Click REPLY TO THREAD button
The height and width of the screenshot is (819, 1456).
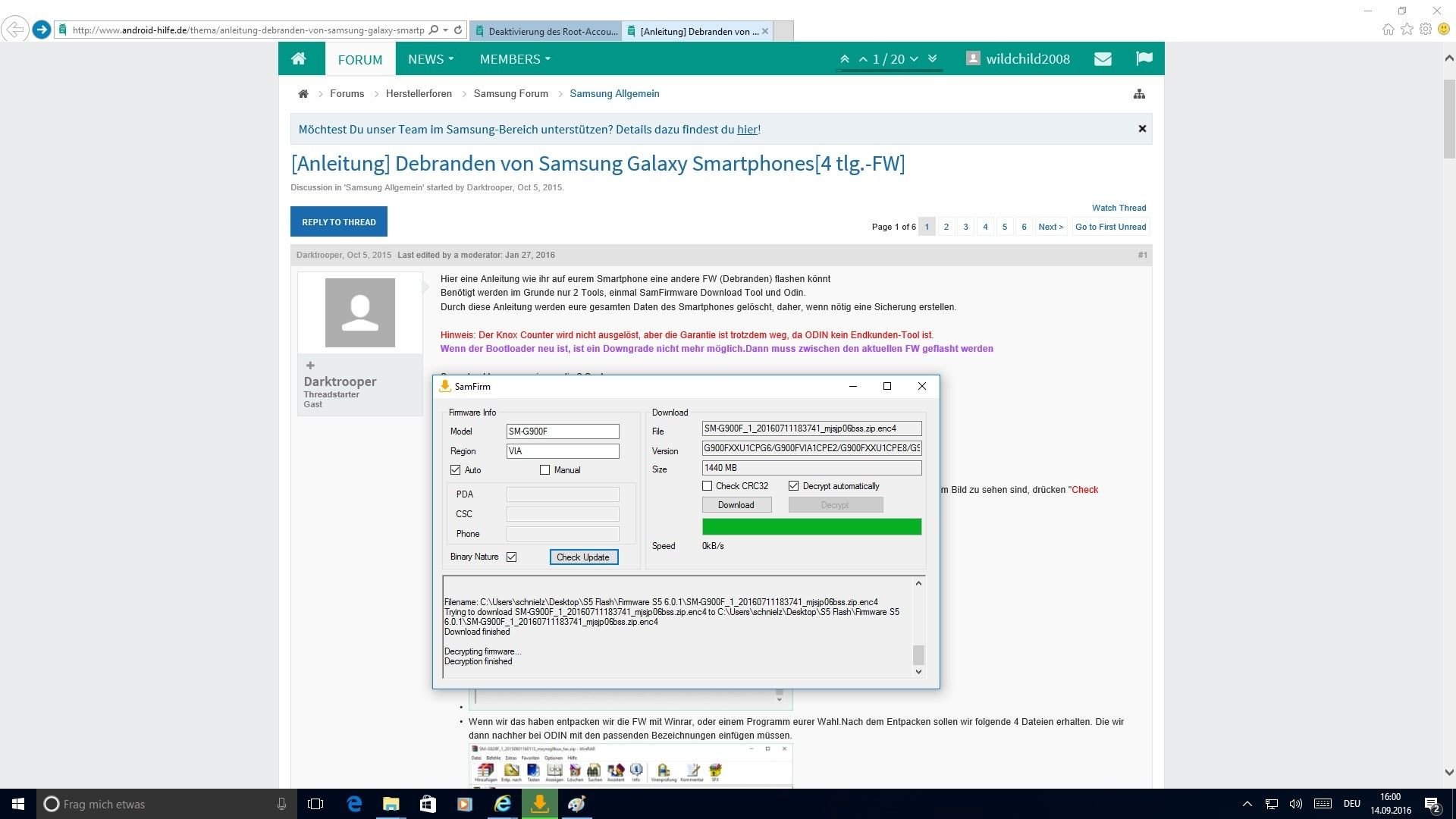[x=339, y=221]
